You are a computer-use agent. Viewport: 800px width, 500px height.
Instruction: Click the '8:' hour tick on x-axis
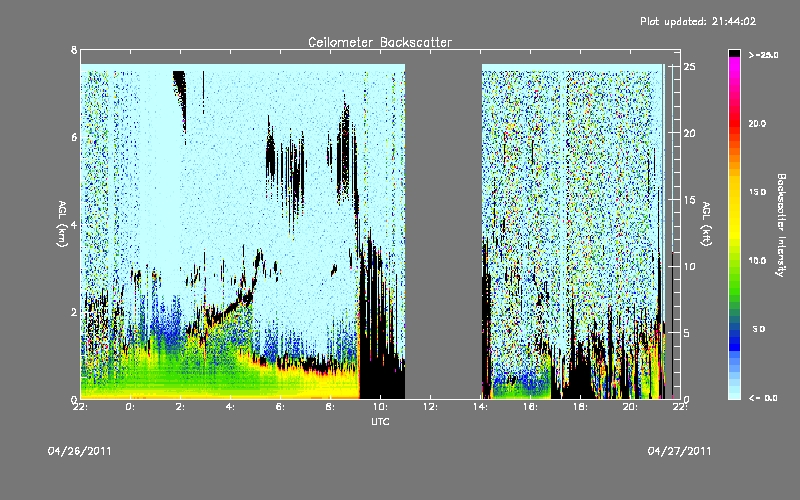[331, 407]
